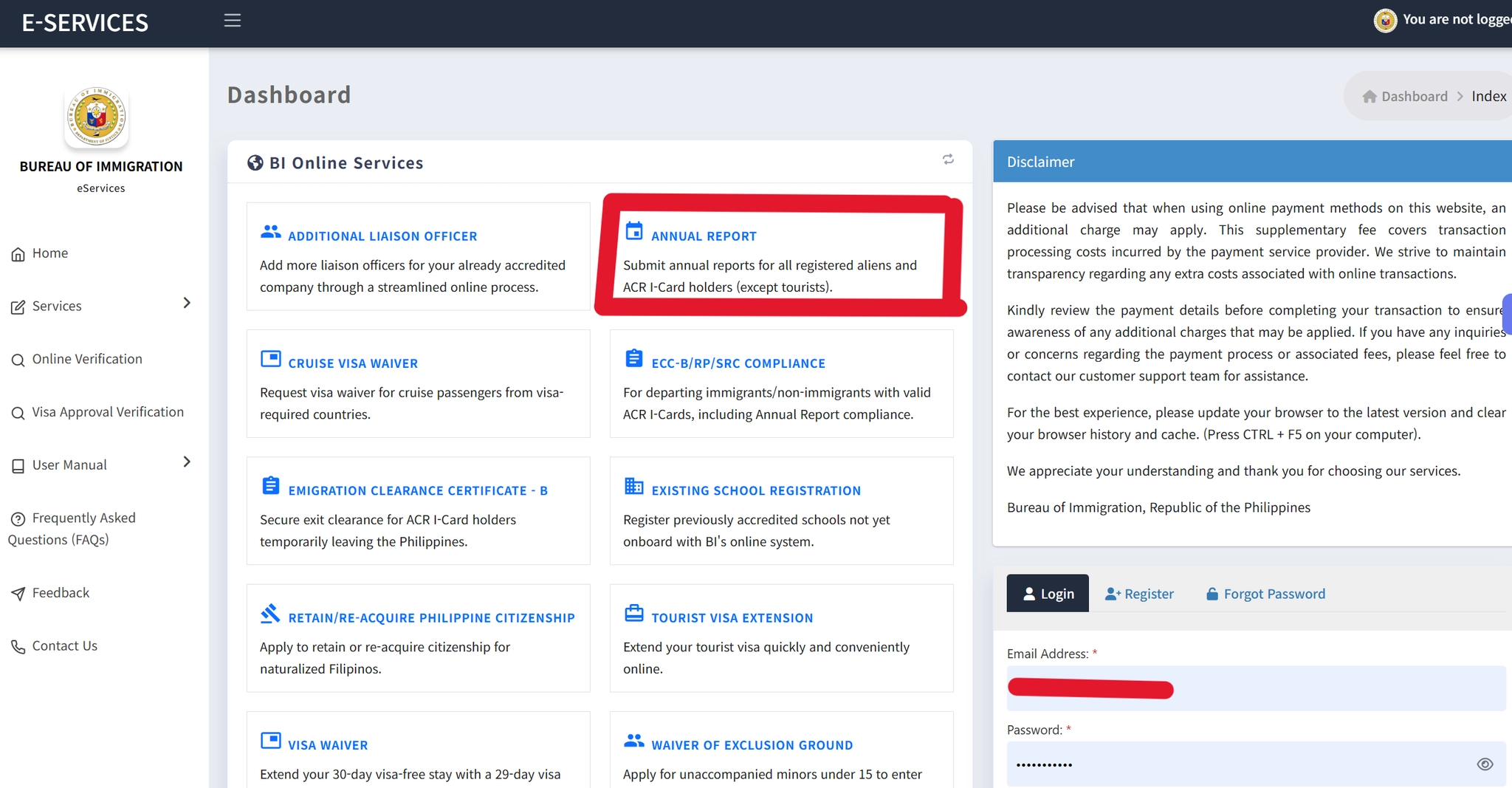1512x788 pixels.
Task: Click the Visa Waiver card icon
Action: pos(271,741)
